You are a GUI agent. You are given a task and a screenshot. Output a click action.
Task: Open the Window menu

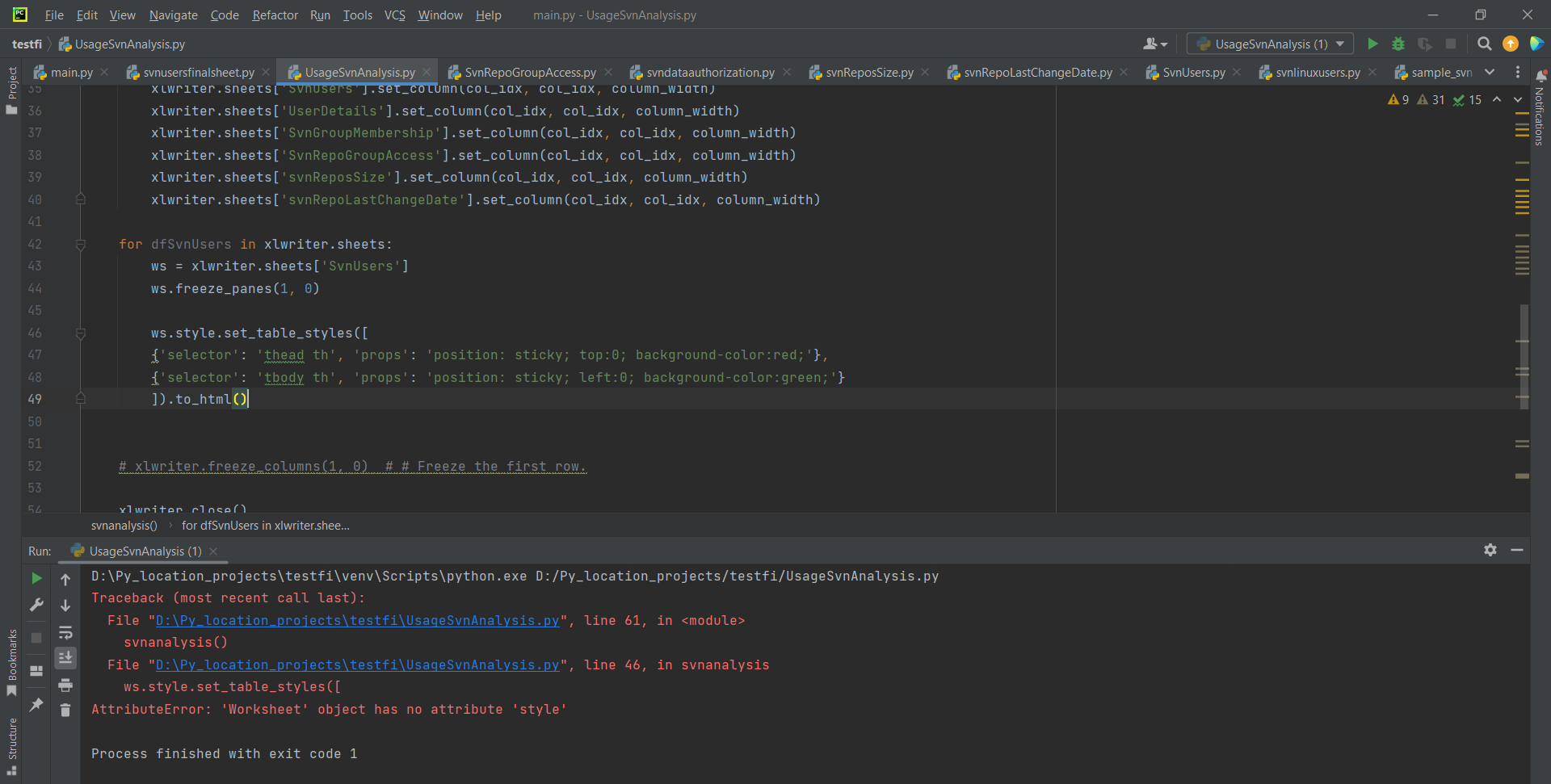pos(439,15)
